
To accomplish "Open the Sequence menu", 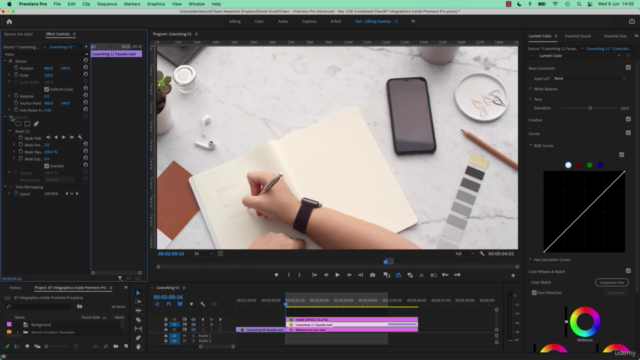I will [107, 4].
